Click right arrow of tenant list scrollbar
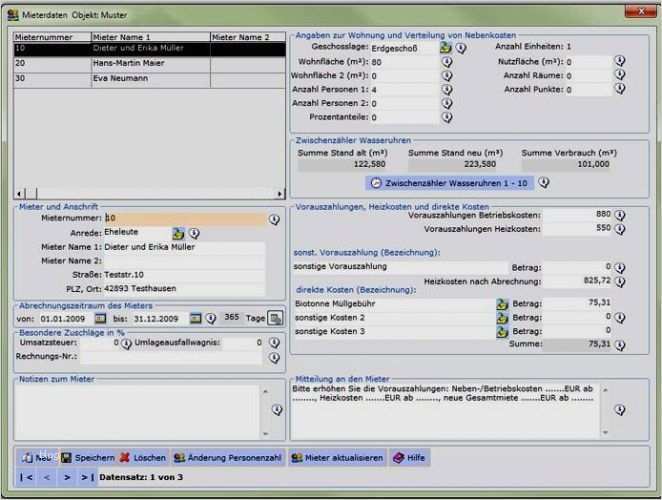 (x=280, y=194)
